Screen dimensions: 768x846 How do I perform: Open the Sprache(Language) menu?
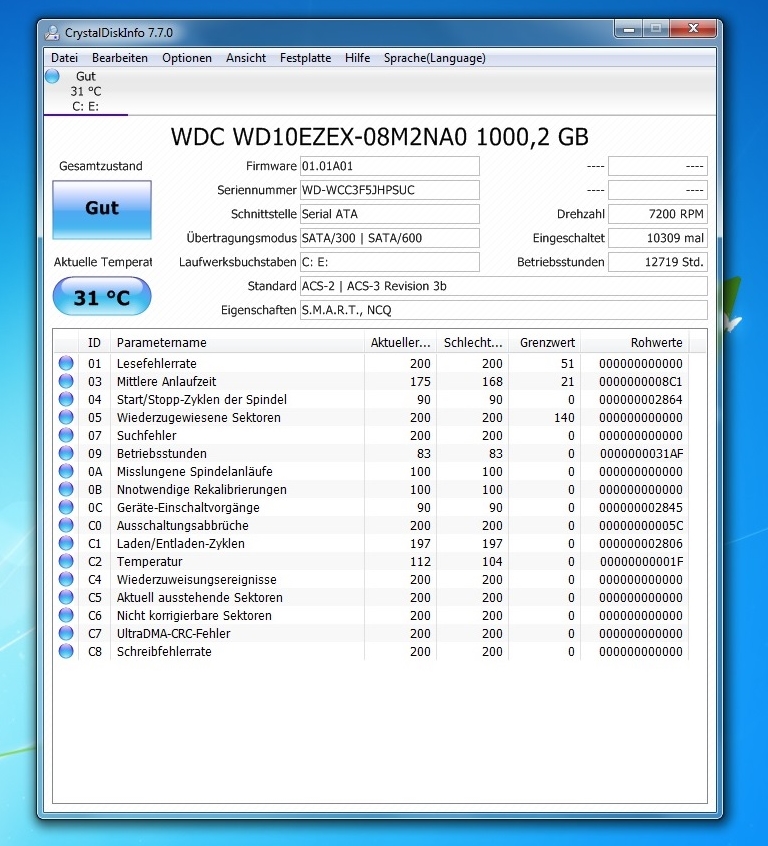pyautogui.click(x=434, y=58)
